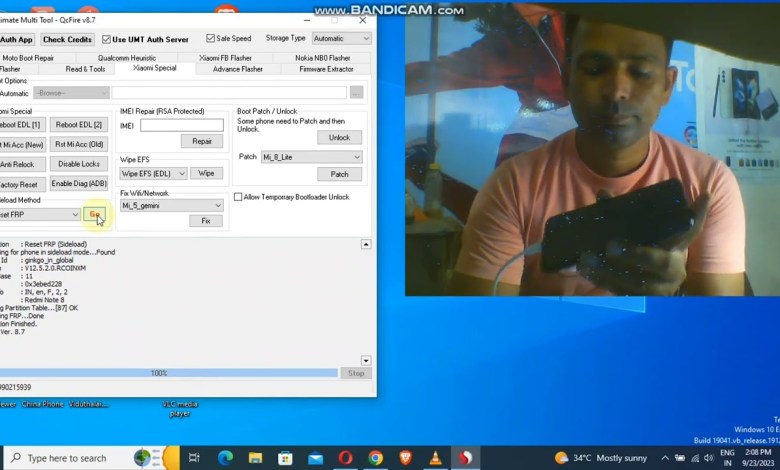
Task: Open the Patch model Mi_8_Lite dropdown
Action: tap(311, 157)
